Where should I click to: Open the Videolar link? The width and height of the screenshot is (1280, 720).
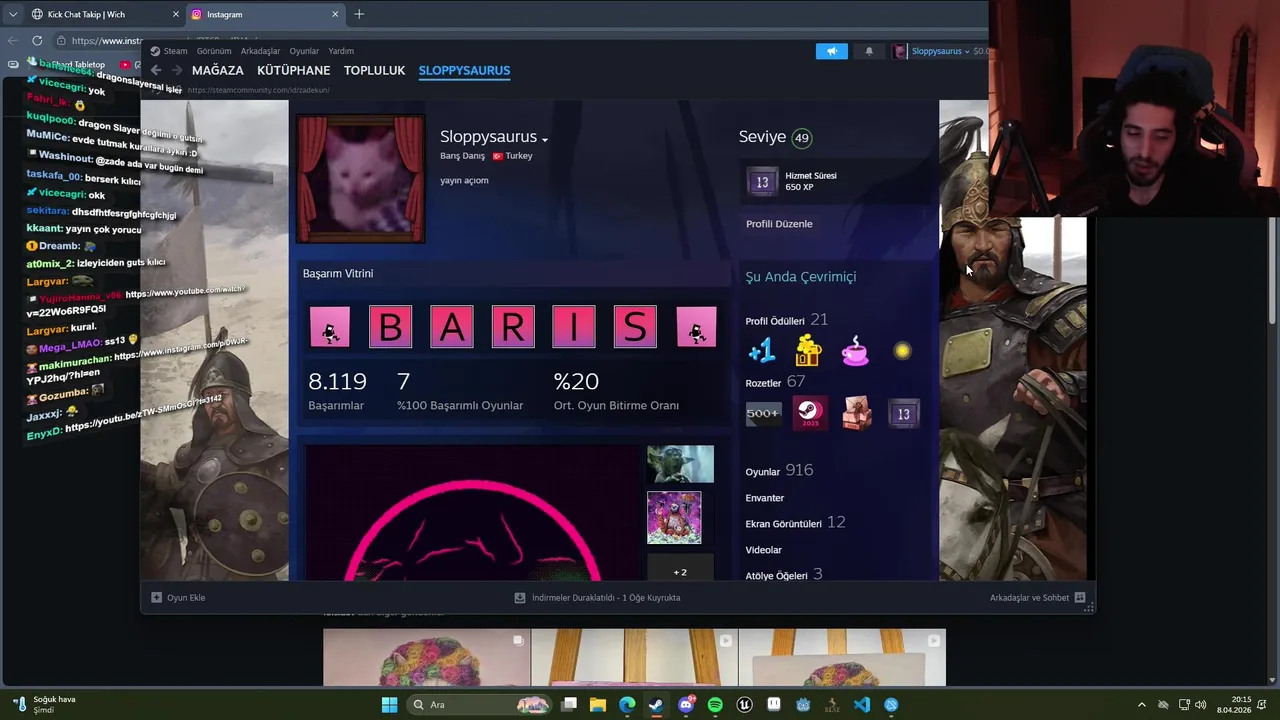(764, 550)
